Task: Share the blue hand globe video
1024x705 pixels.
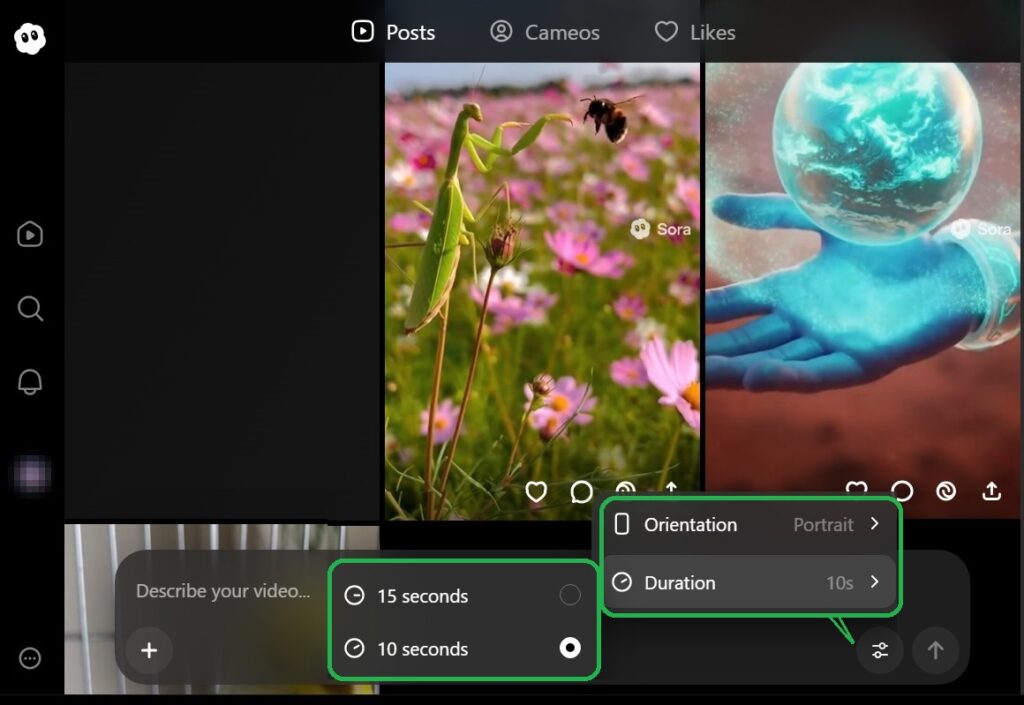Action: click(991, 491)
